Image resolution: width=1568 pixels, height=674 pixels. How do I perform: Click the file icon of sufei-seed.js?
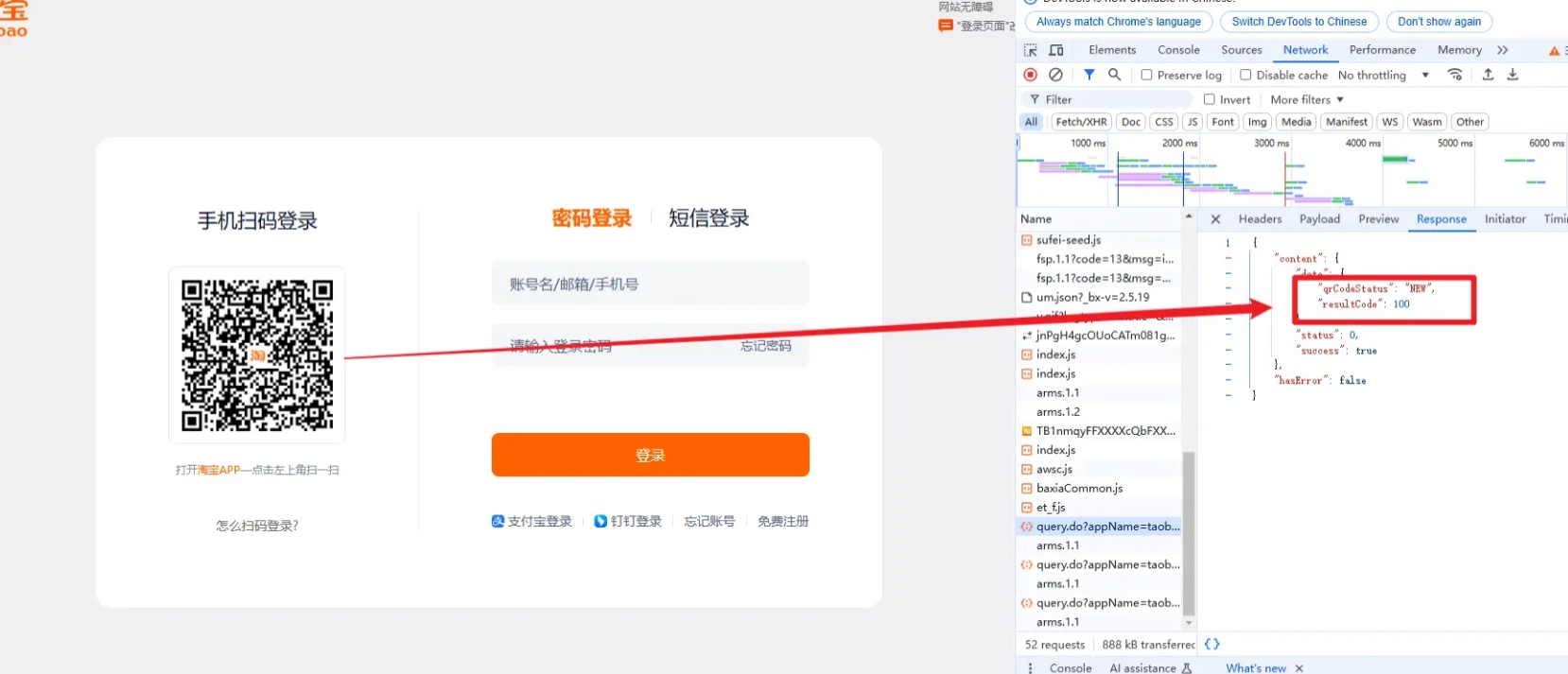point(1026,240)
